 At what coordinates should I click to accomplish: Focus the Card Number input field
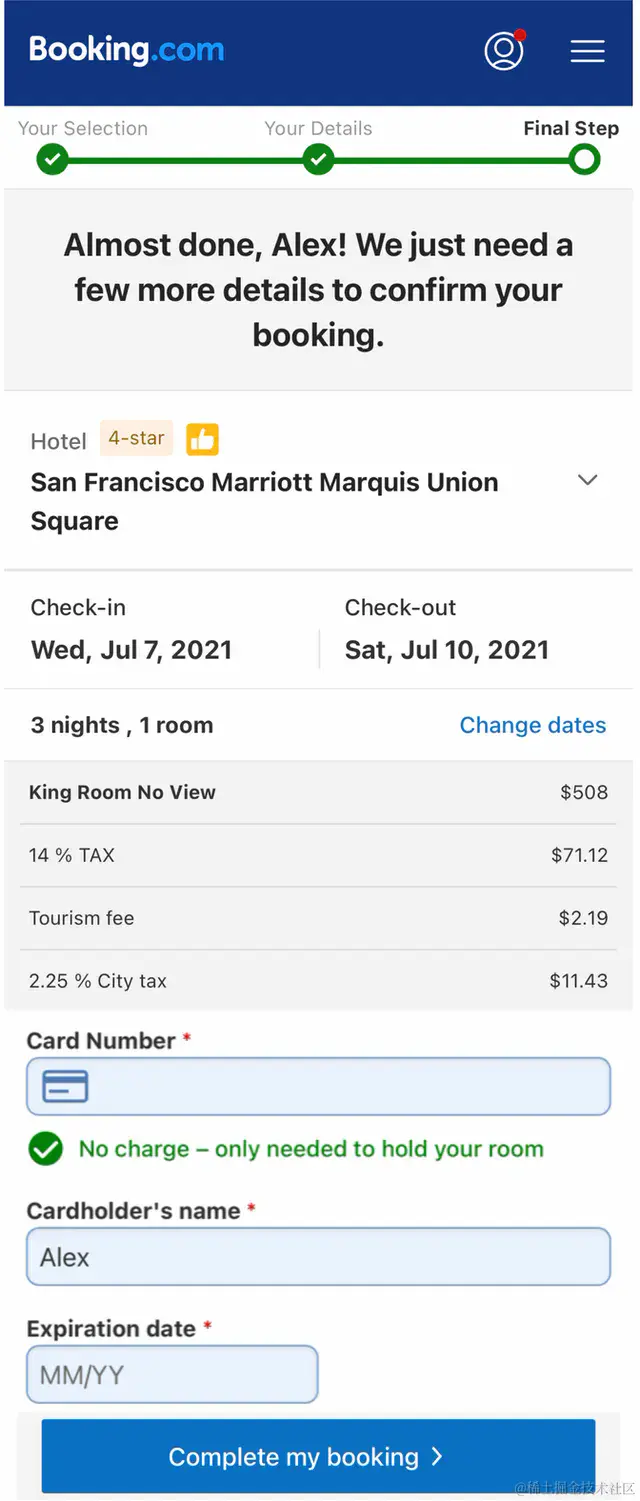click(340, 1086)
